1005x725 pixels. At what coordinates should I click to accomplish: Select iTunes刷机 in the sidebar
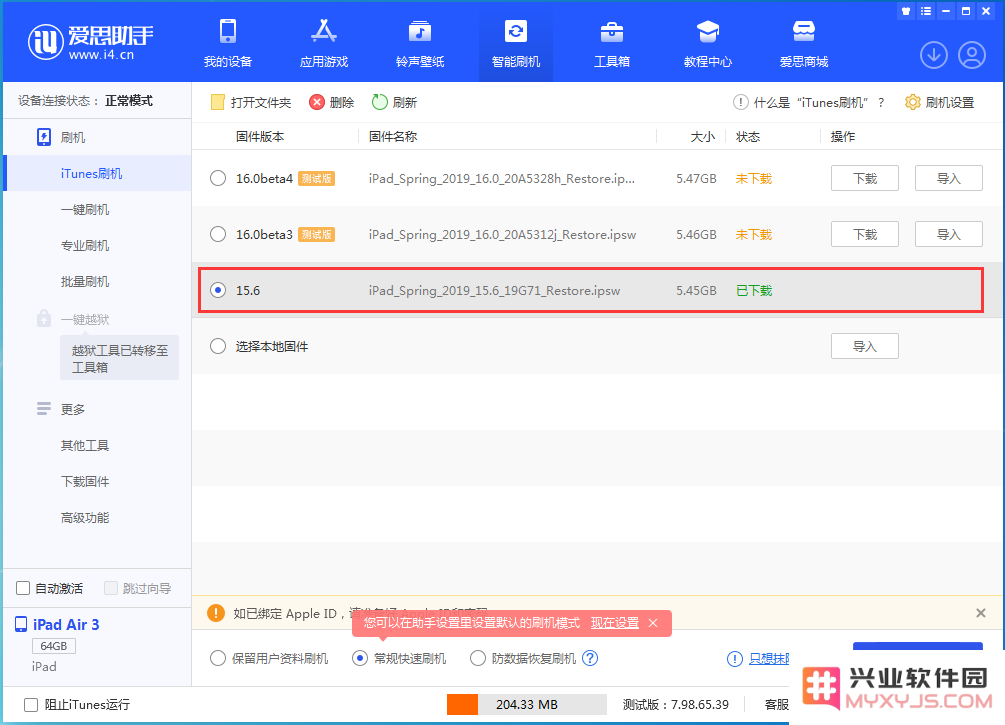(x=97, y=173)
